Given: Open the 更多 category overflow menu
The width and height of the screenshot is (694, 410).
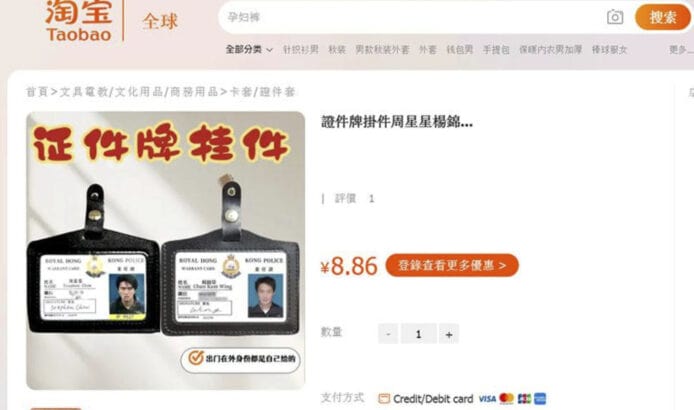Looking at the screenshot, I should coord(681,50).
